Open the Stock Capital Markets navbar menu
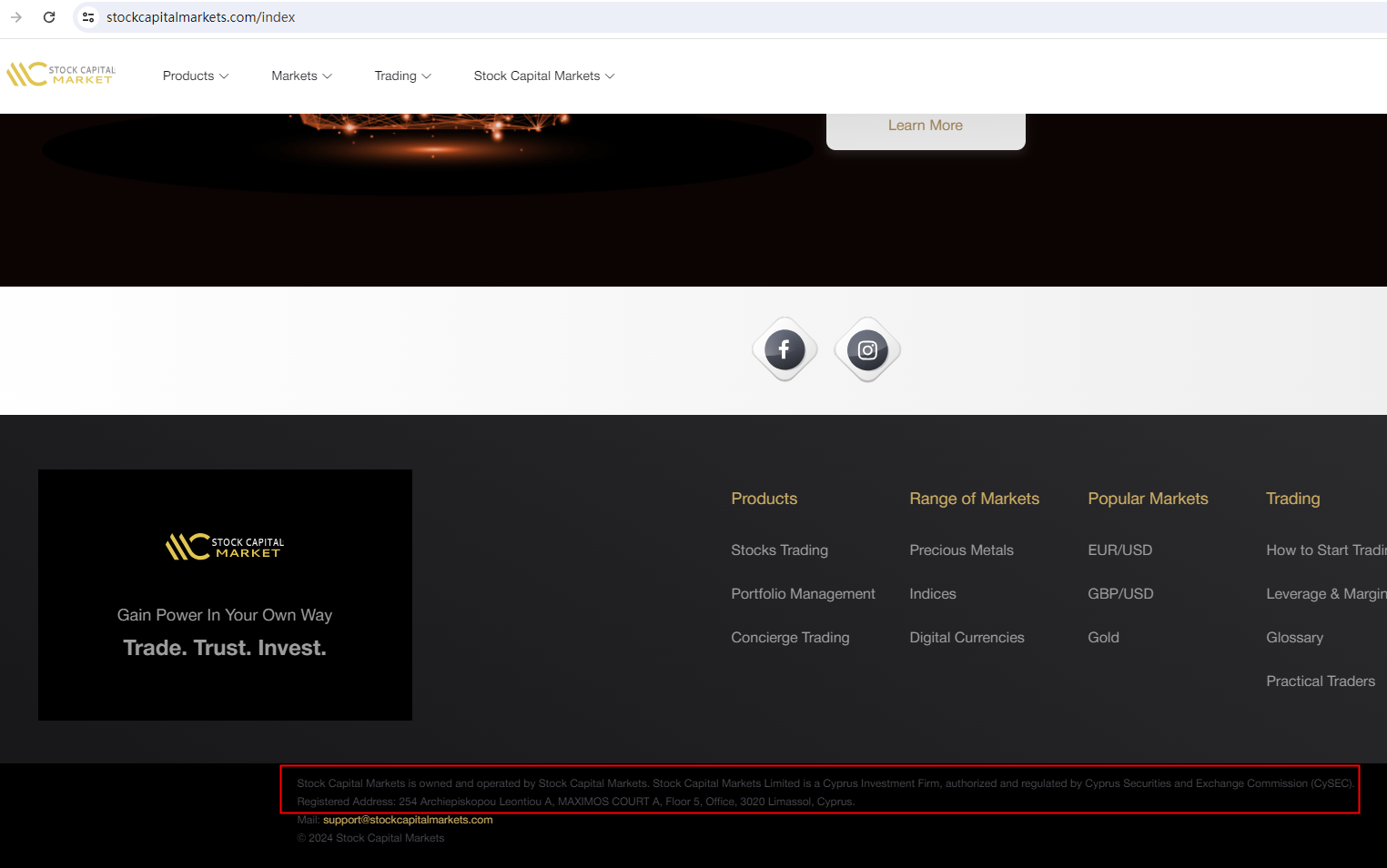The image size is (1387, 868). (543, 76)
